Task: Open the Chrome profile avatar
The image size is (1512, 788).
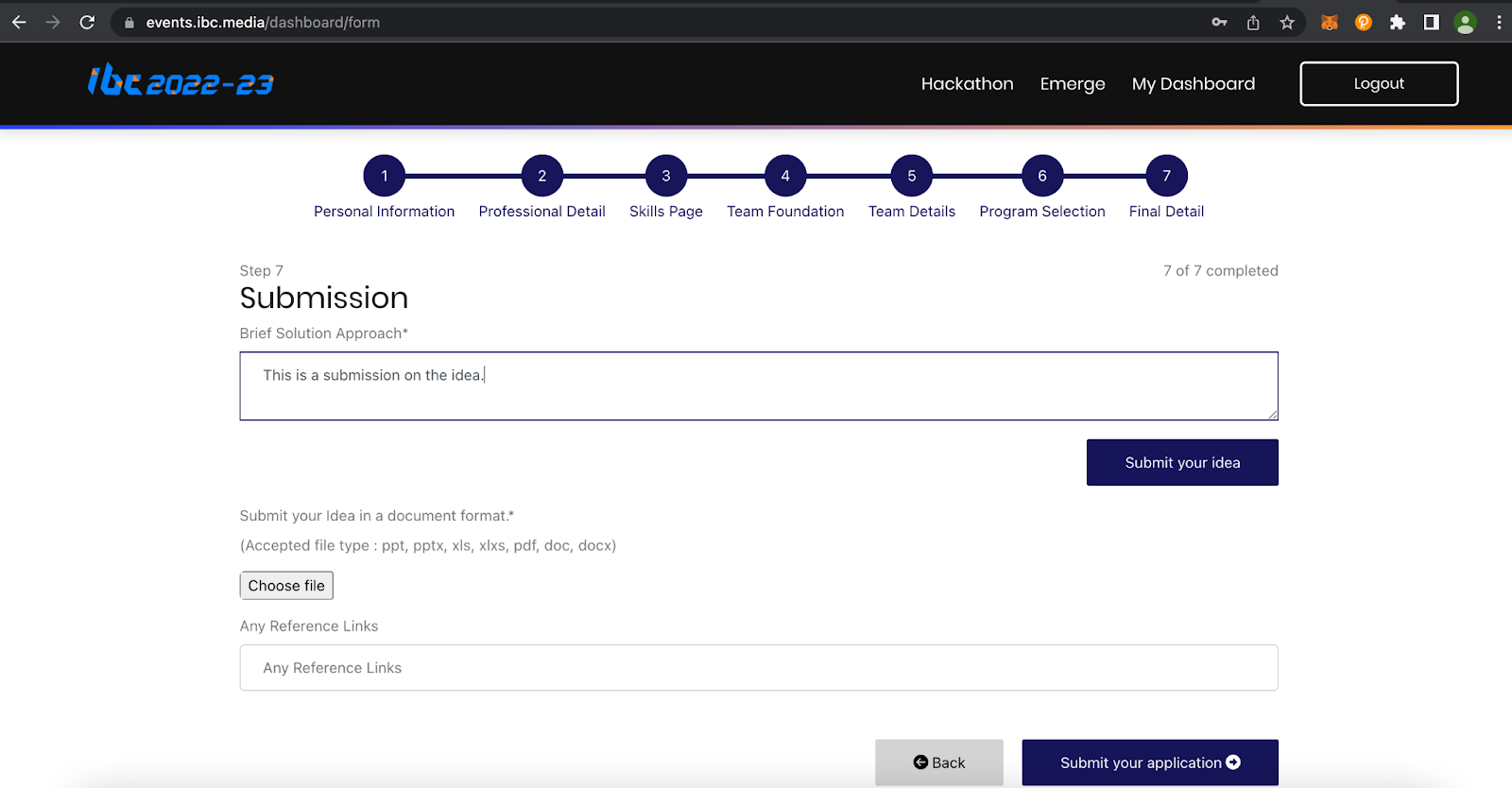Action: point(1466,22)
